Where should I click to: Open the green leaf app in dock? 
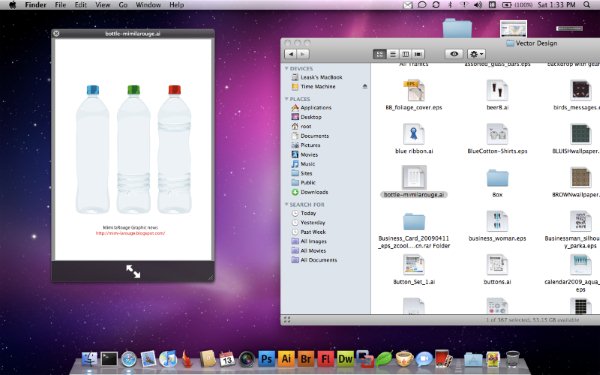[x=384, y=359]
